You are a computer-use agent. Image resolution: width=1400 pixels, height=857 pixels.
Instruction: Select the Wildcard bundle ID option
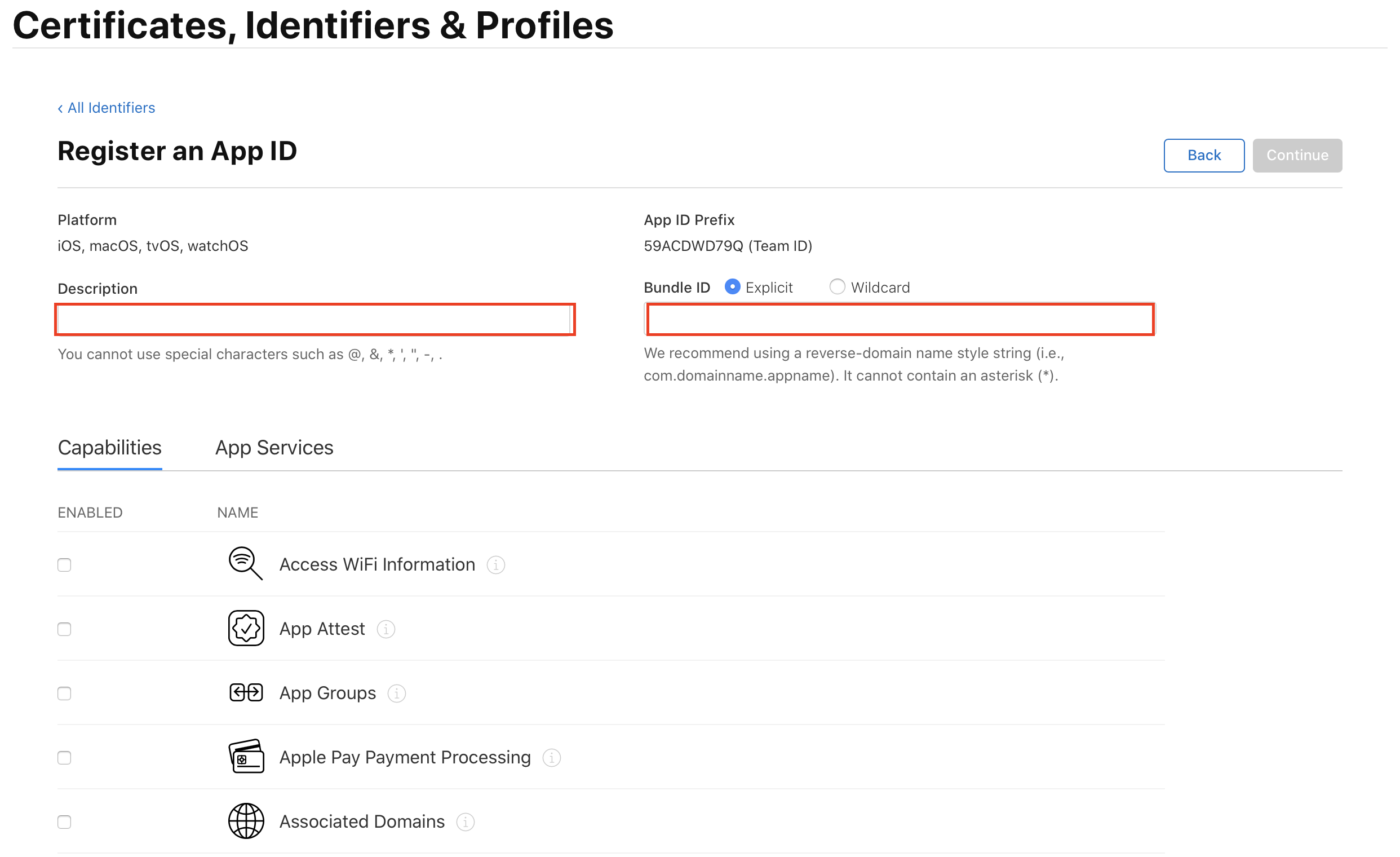pos(837,287)
